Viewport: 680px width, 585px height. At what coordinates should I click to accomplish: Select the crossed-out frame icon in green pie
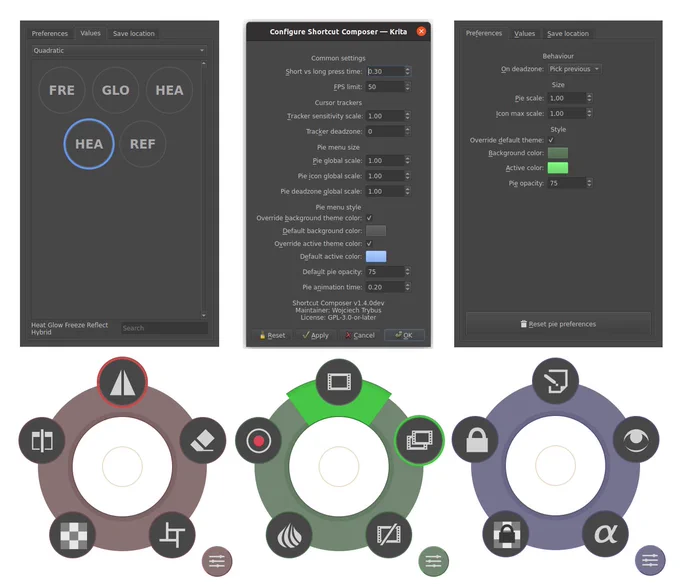click(x=389, y=535)
